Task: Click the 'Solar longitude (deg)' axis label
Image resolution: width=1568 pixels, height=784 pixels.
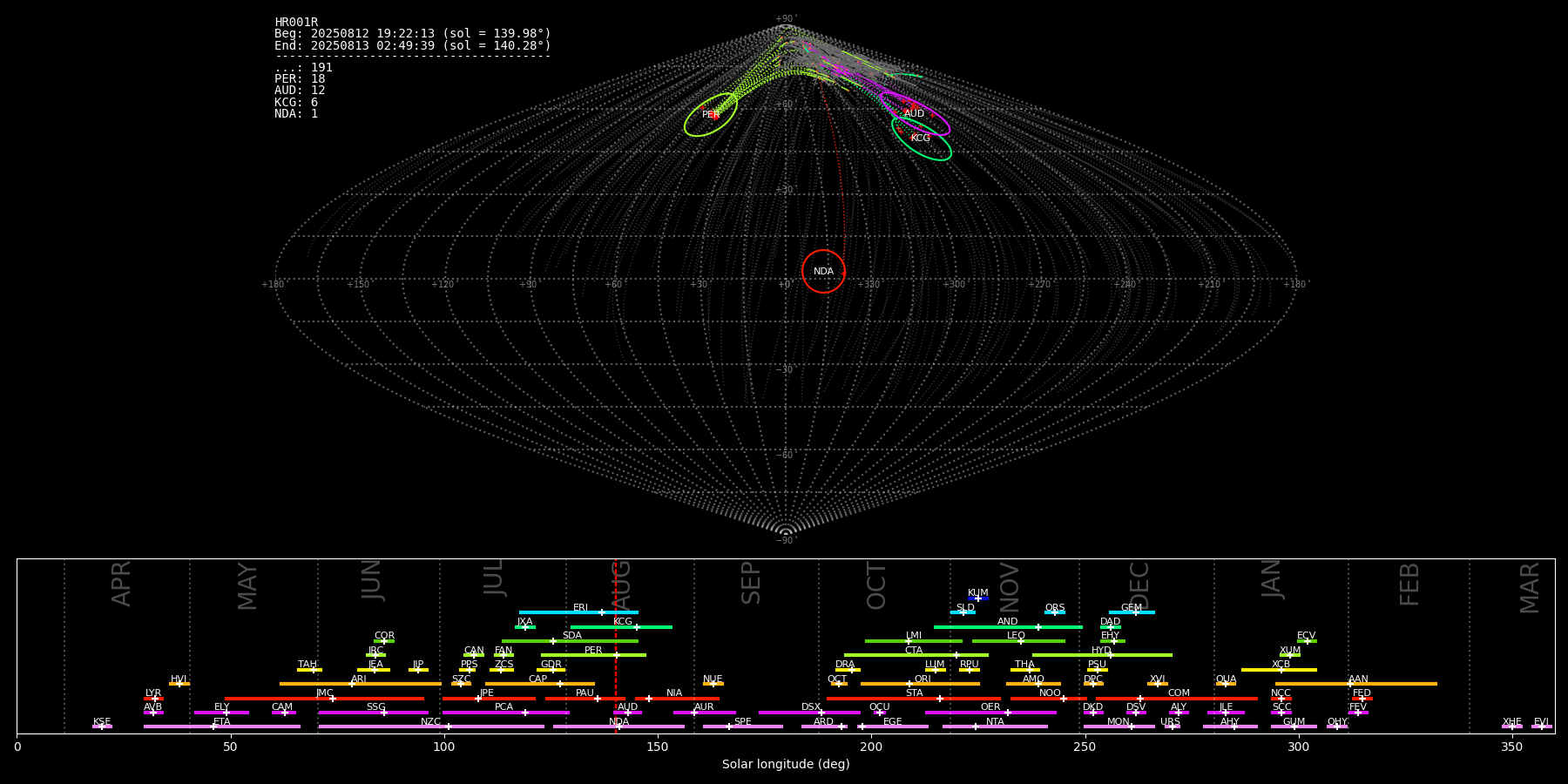Action: pyautogui.click(x=786, y=765)
